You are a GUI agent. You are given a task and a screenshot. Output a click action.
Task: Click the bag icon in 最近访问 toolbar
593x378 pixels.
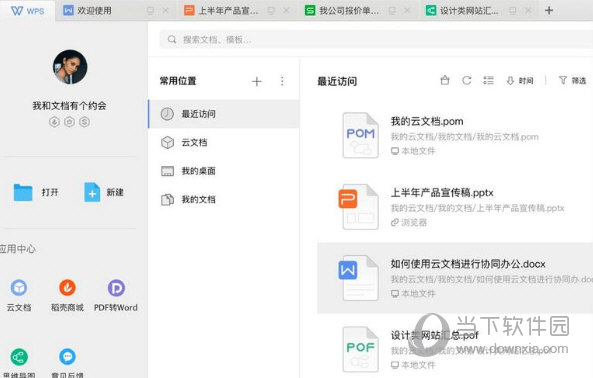pyautogui.click(x=445, y=80)
